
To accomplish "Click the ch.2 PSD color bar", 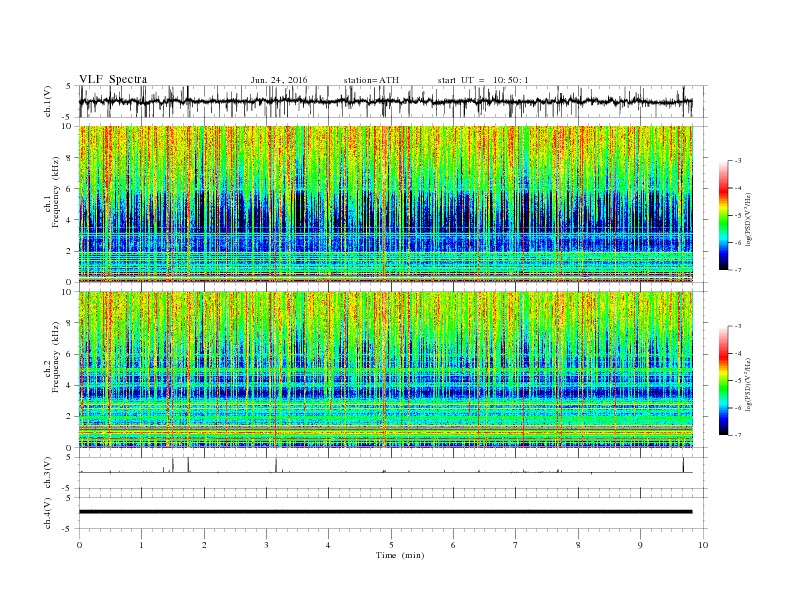I will click(724, 381).
